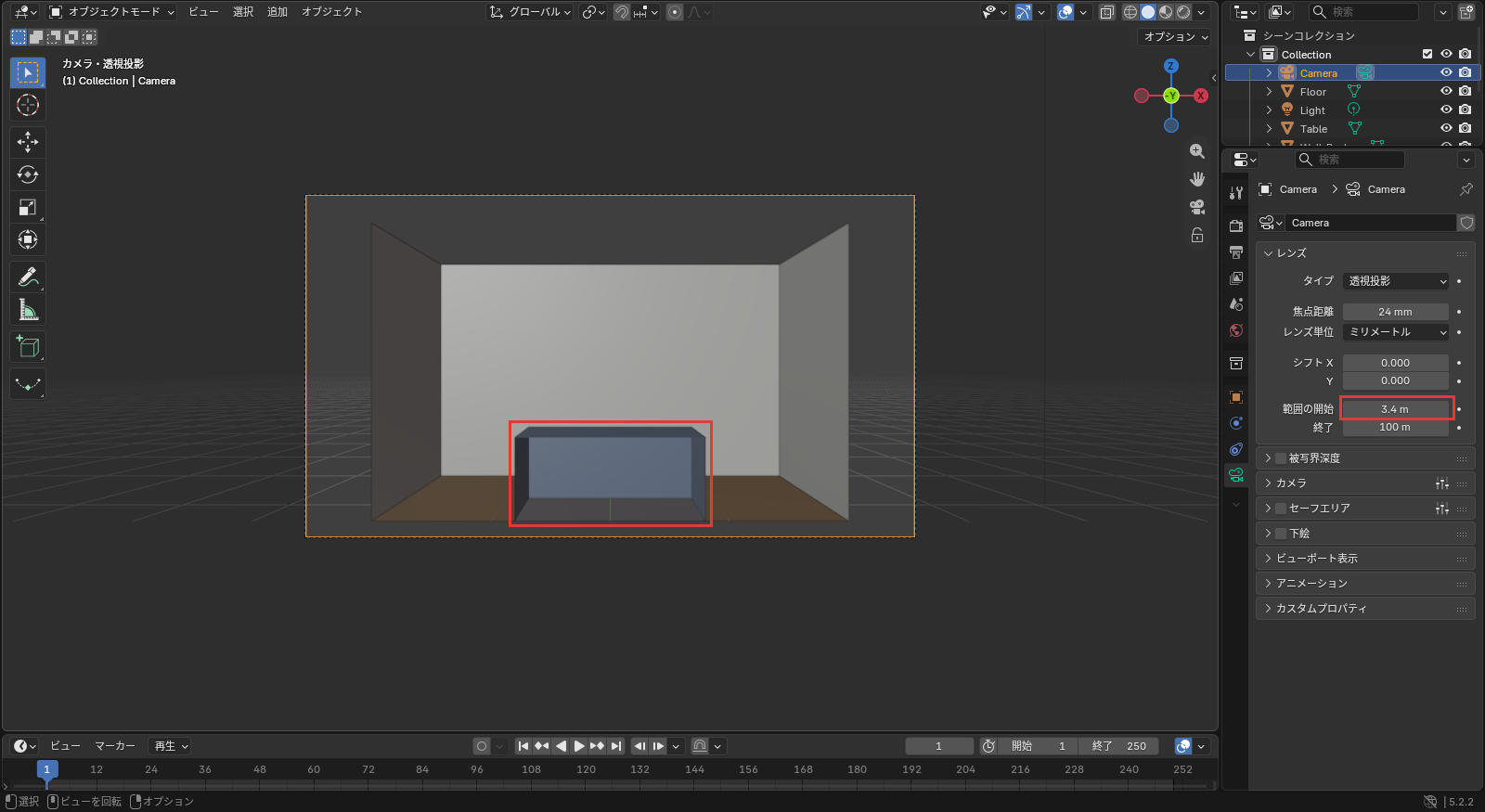Select the Add Cube tool
Viewport: 1485px width, 812px height.
coord(28,346)
